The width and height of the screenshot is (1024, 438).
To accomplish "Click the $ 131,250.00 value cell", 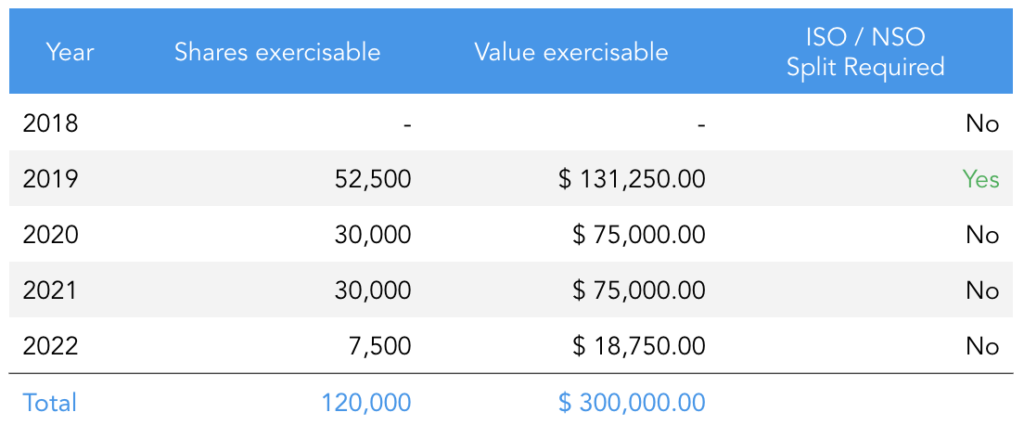I will 632,180.
